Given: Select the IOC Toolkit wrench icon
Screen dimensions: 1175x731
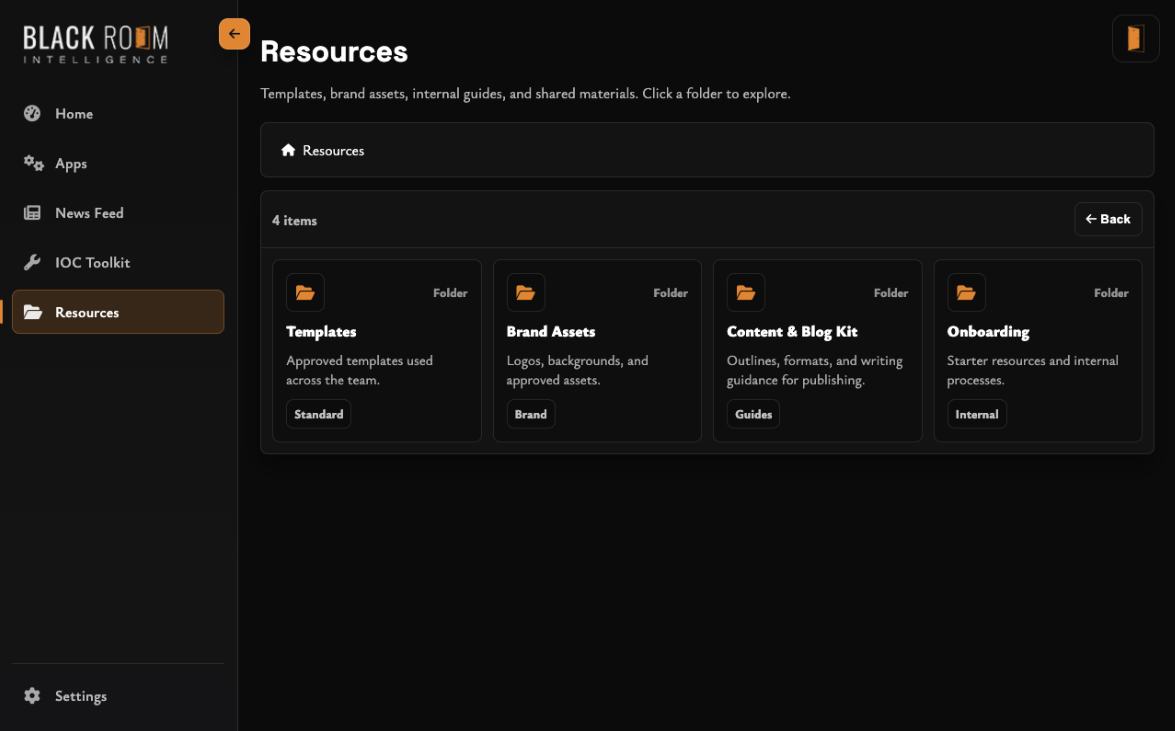Looking at the screenshot, I should 32,262.
